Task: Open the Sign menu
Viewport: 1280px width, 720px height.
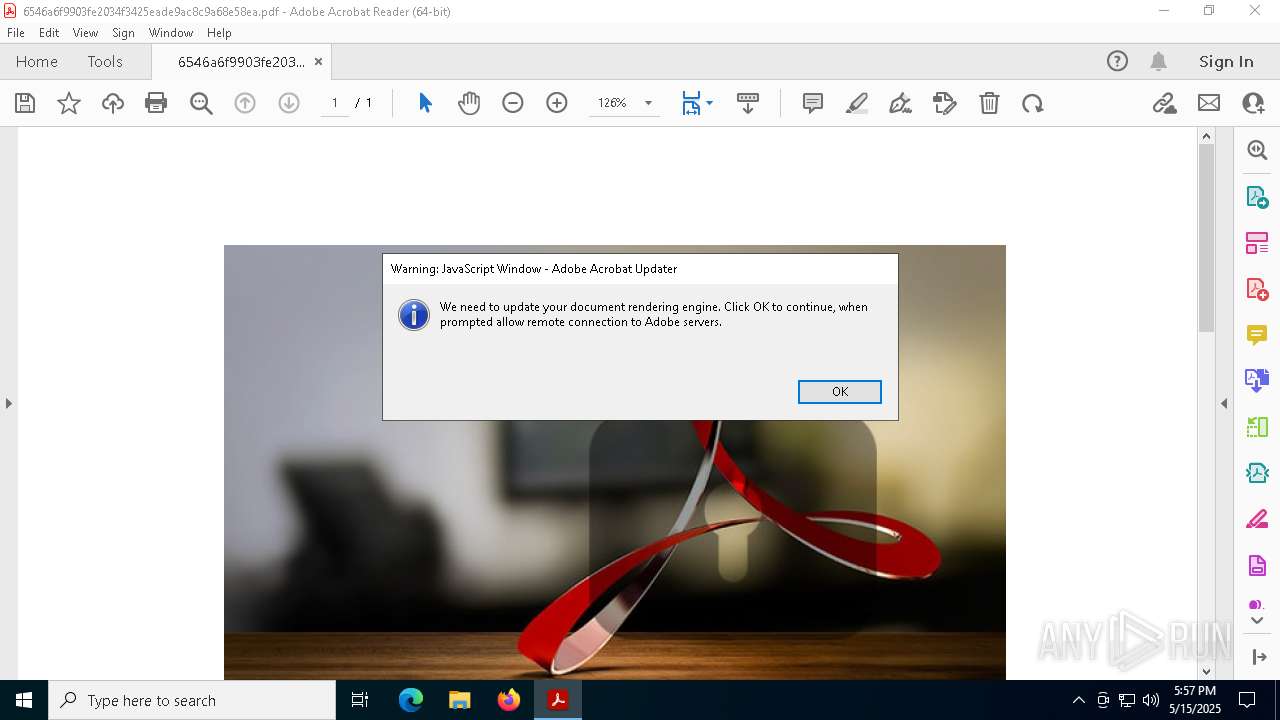Action: click(x=123, y=33)
